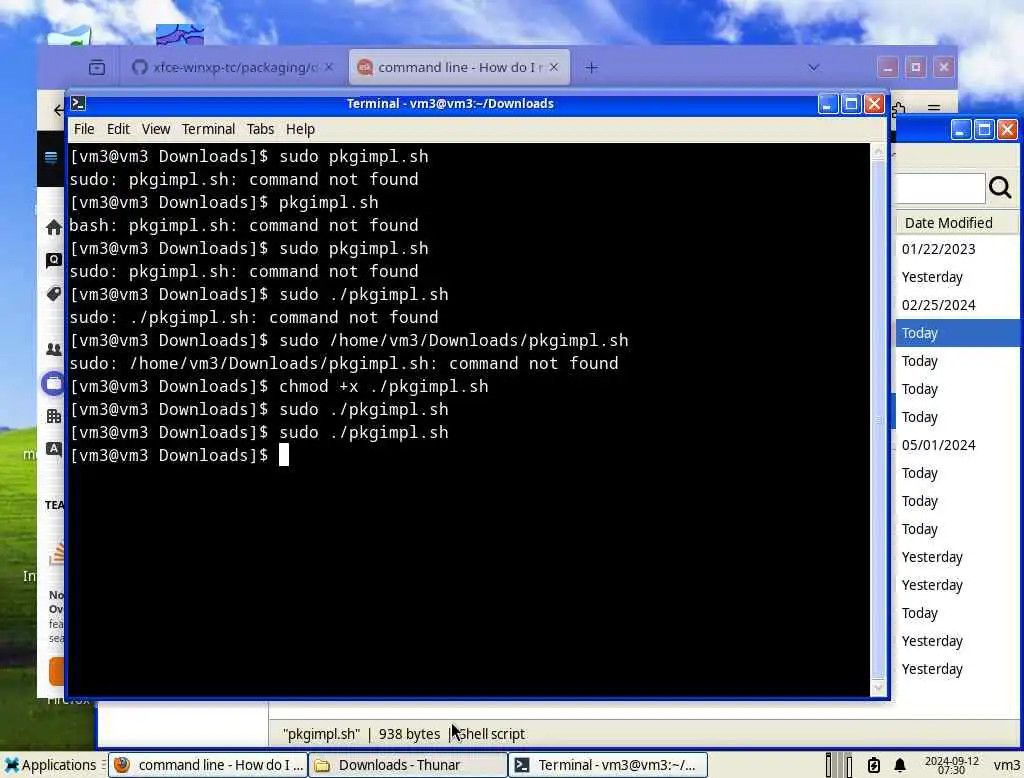Screen dimensions: 1024x778
Task: Switch to 'command line - How do I' tab
Action: click(459, 67)
